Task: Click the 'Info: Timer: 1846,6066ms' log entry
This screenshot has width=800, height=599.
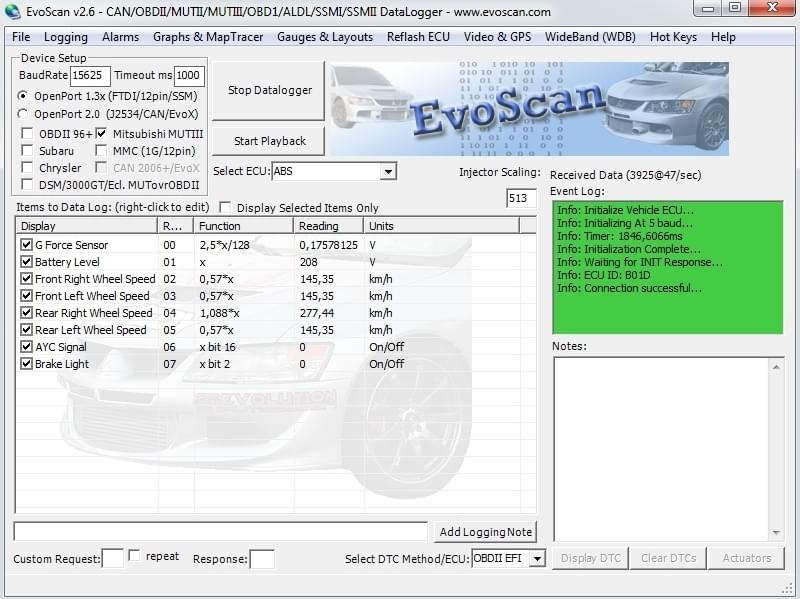Action: [619, 236]
